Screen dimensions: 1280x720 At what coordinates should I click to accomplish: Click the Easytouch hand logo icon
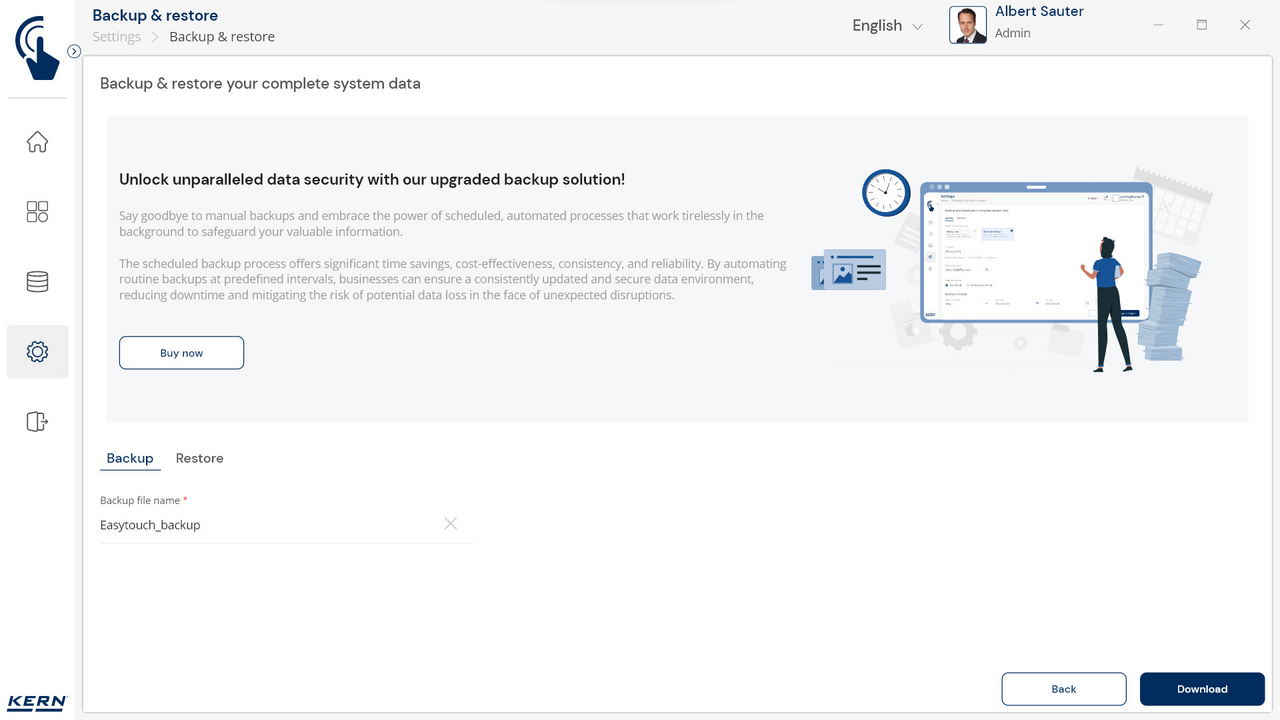click(x=37, y=47)
